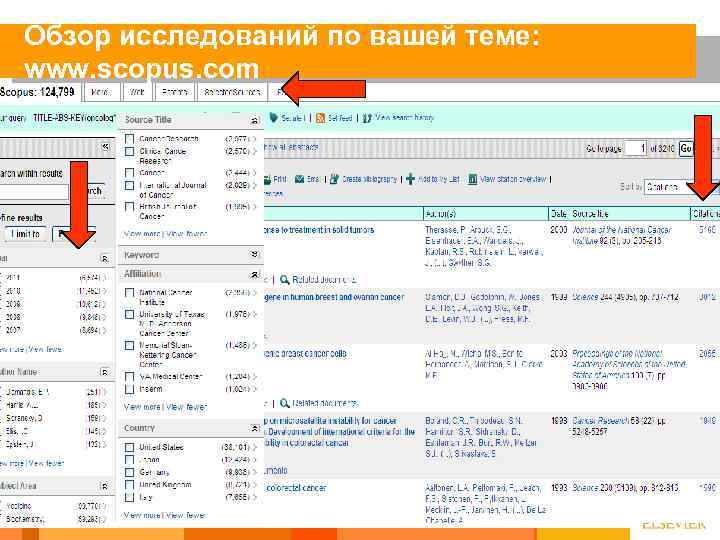Check the United States country checkbox

click(129, 447)
